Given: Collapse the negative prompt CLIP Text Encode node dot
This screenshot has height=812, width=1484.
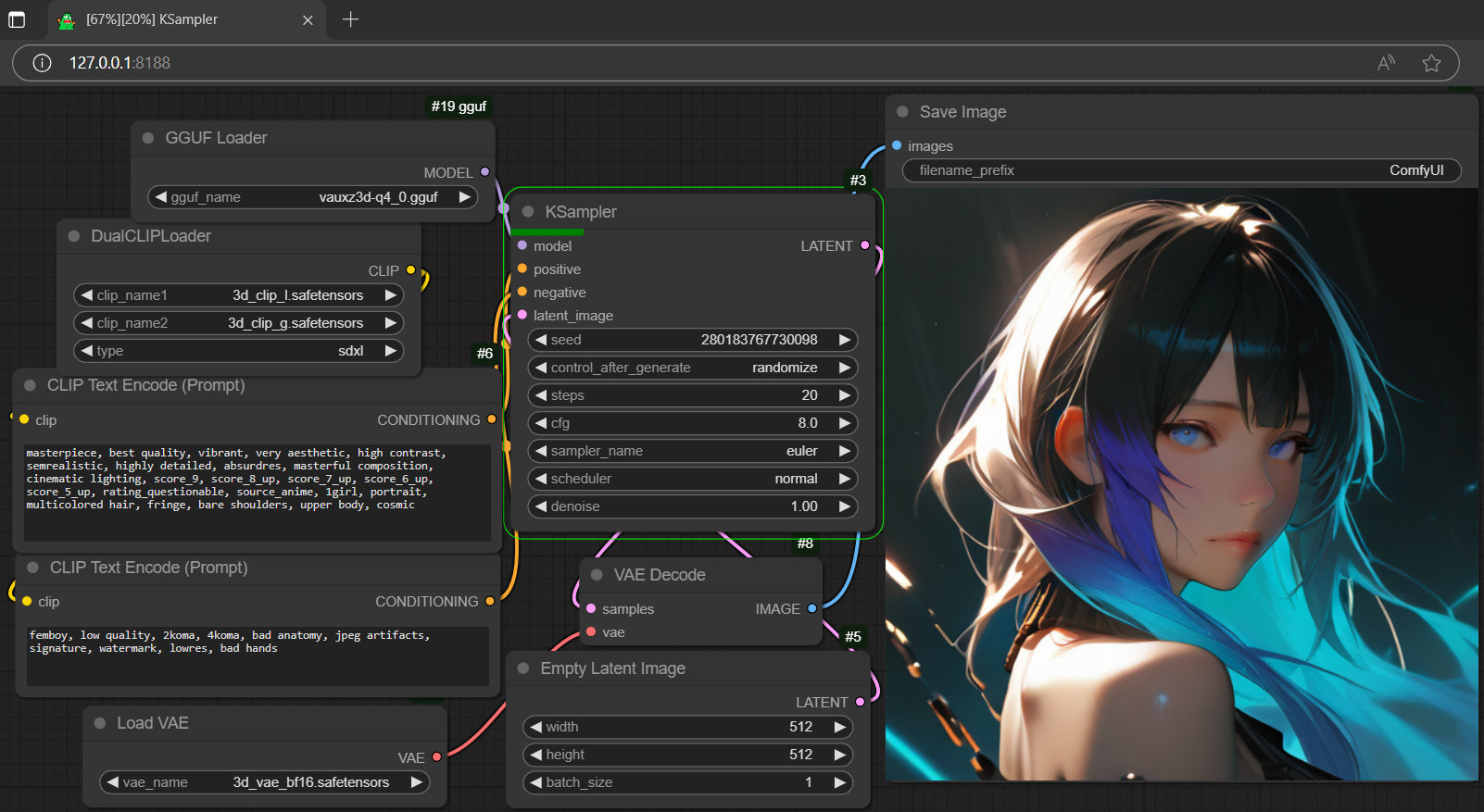Looking at the screenshot, I should click(x=32, y=568).
